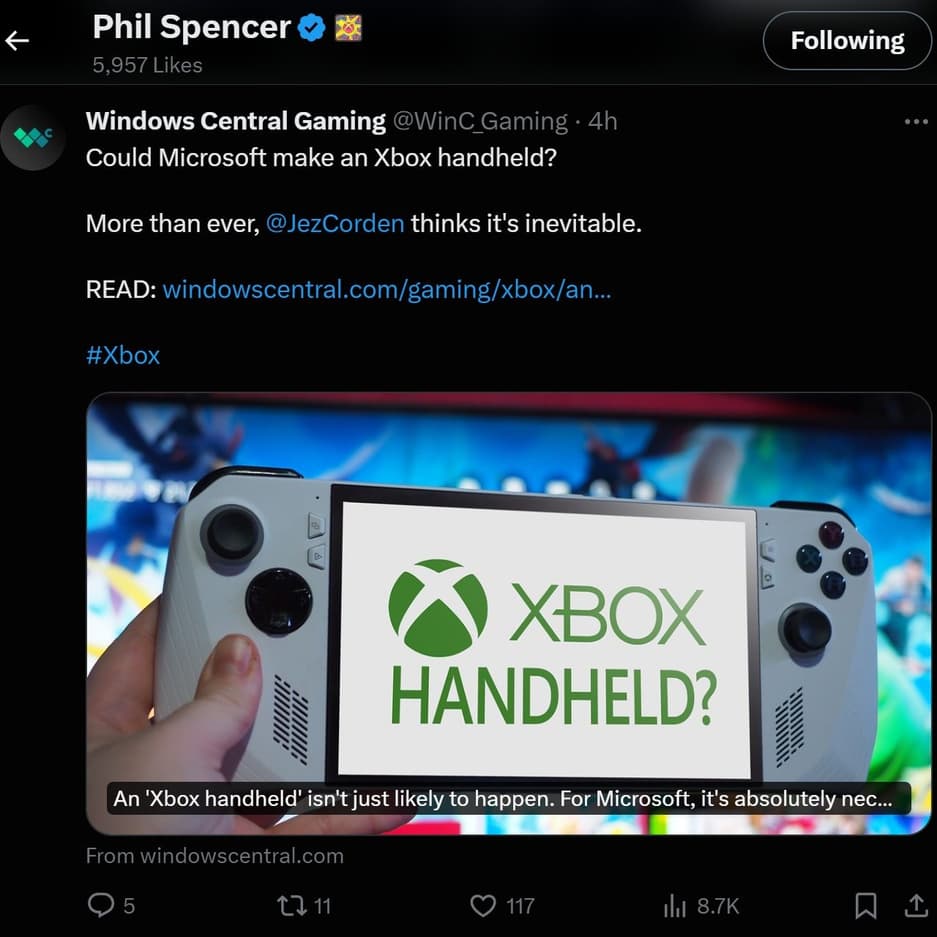The height and width of the screenshot is (937, 937).
Task: Click the back arrow icon
Action: [x=17, y=41]
